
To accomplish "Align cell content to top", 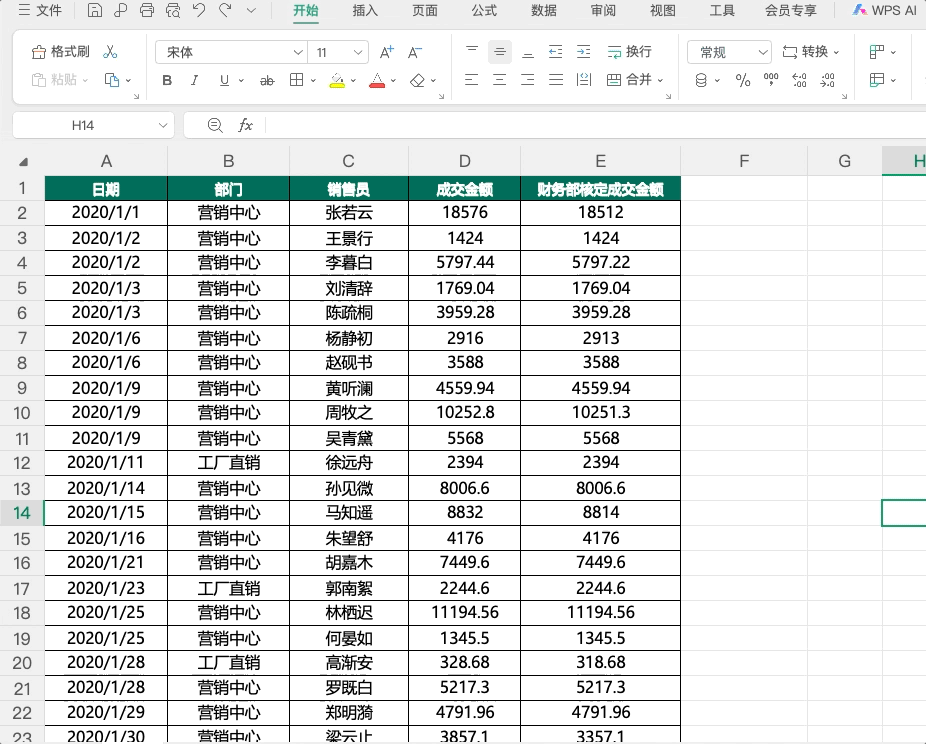I will [472, 52].
